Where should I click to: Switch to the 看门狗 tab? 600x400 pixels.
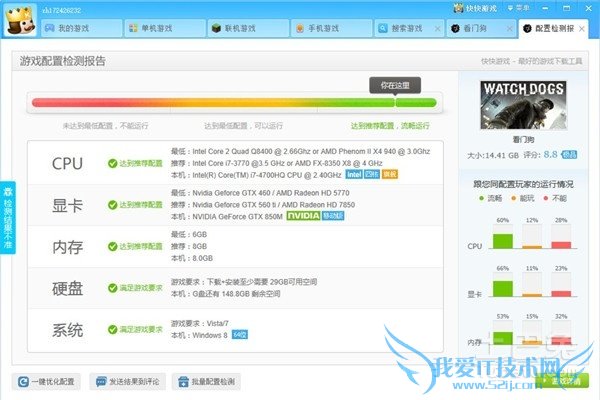coord(479,28)
